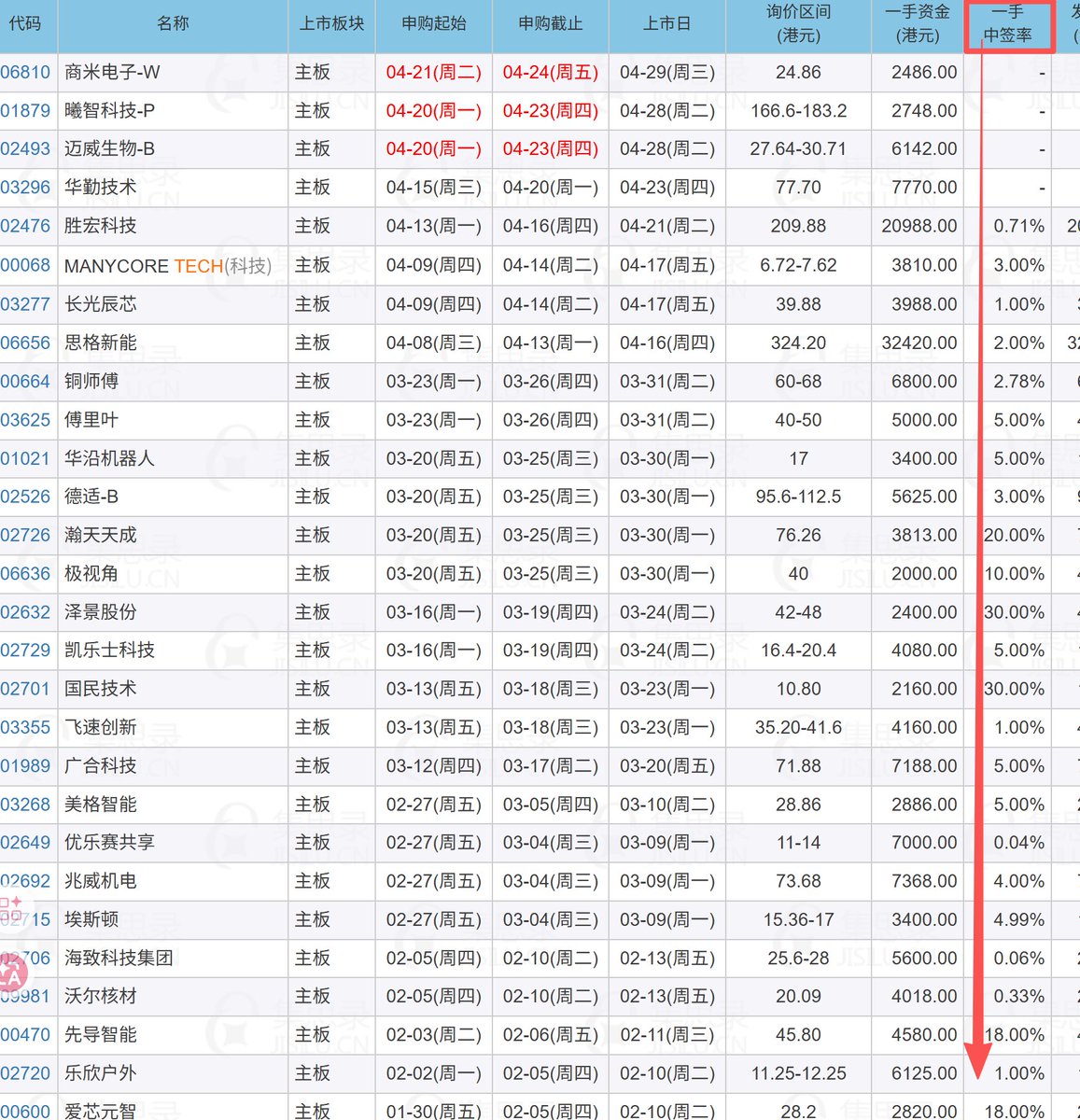Open 爱芯元智 listing details
Screen dimensions: 1080x1120
99,1111
